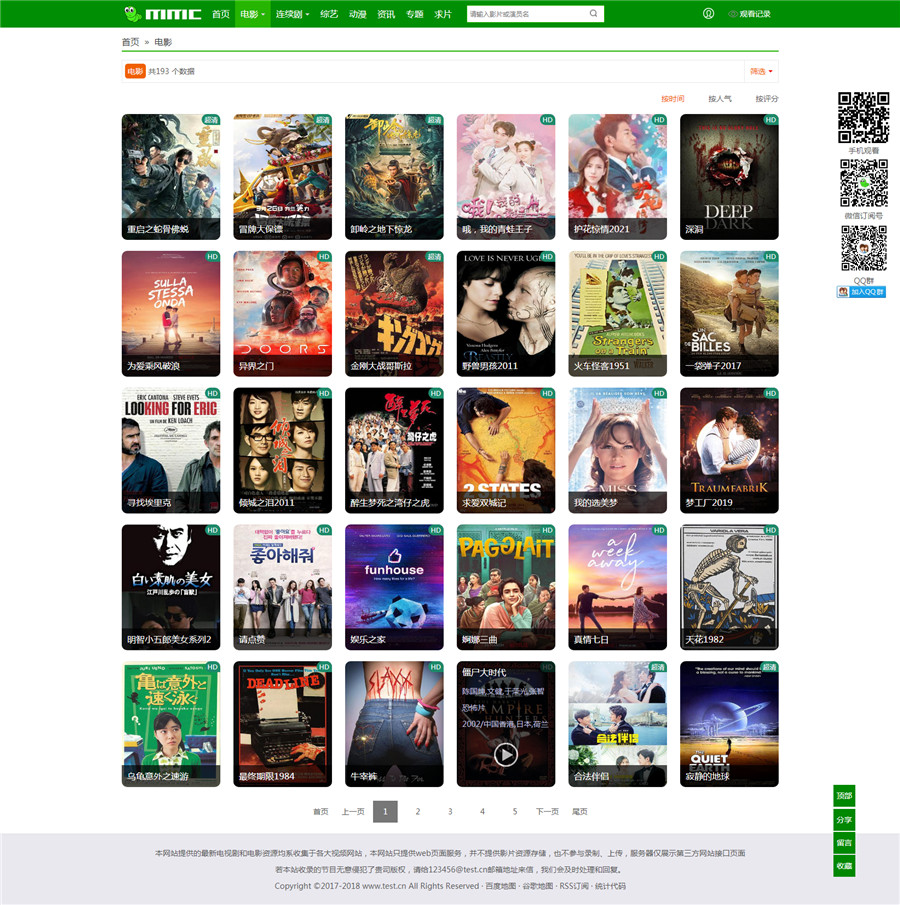Expand the 筛选 filter dropdown

click(x=761, y=71)
